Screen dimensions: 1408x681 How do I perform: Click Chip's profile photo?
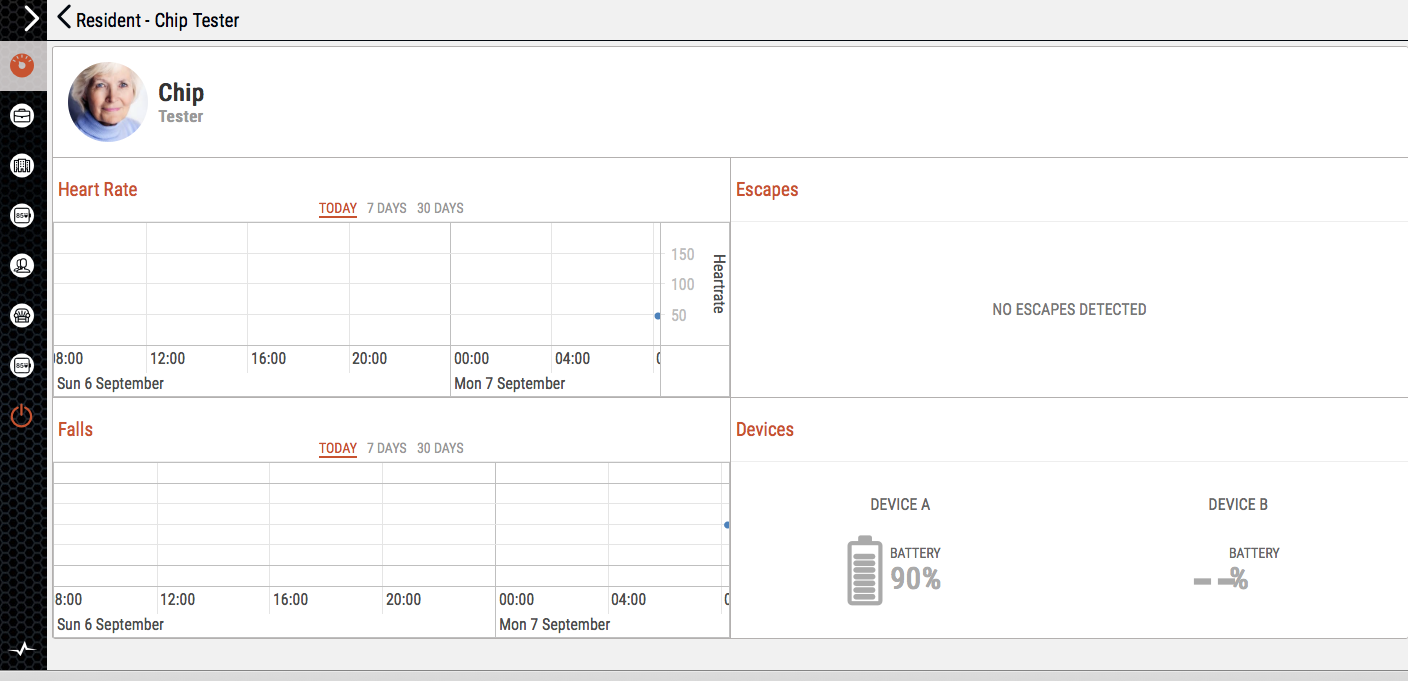click(108, 102)
